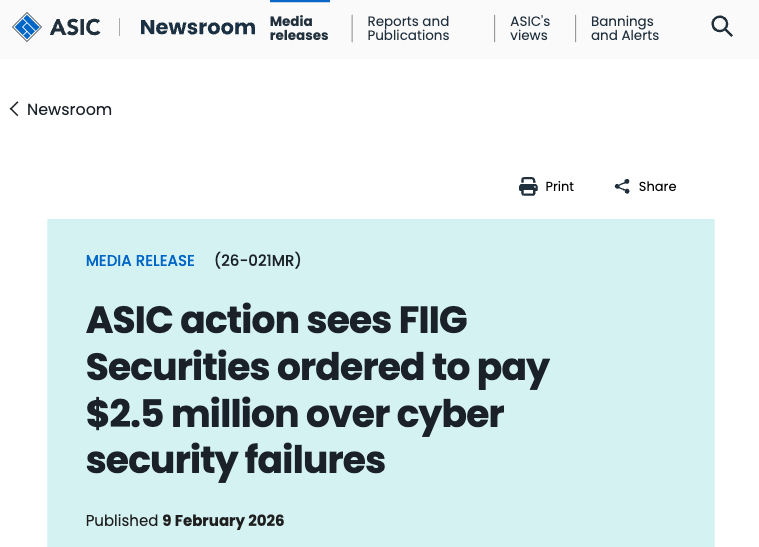Click the share network icon
This screenshot has width=759, height=547.
point(622,186)
